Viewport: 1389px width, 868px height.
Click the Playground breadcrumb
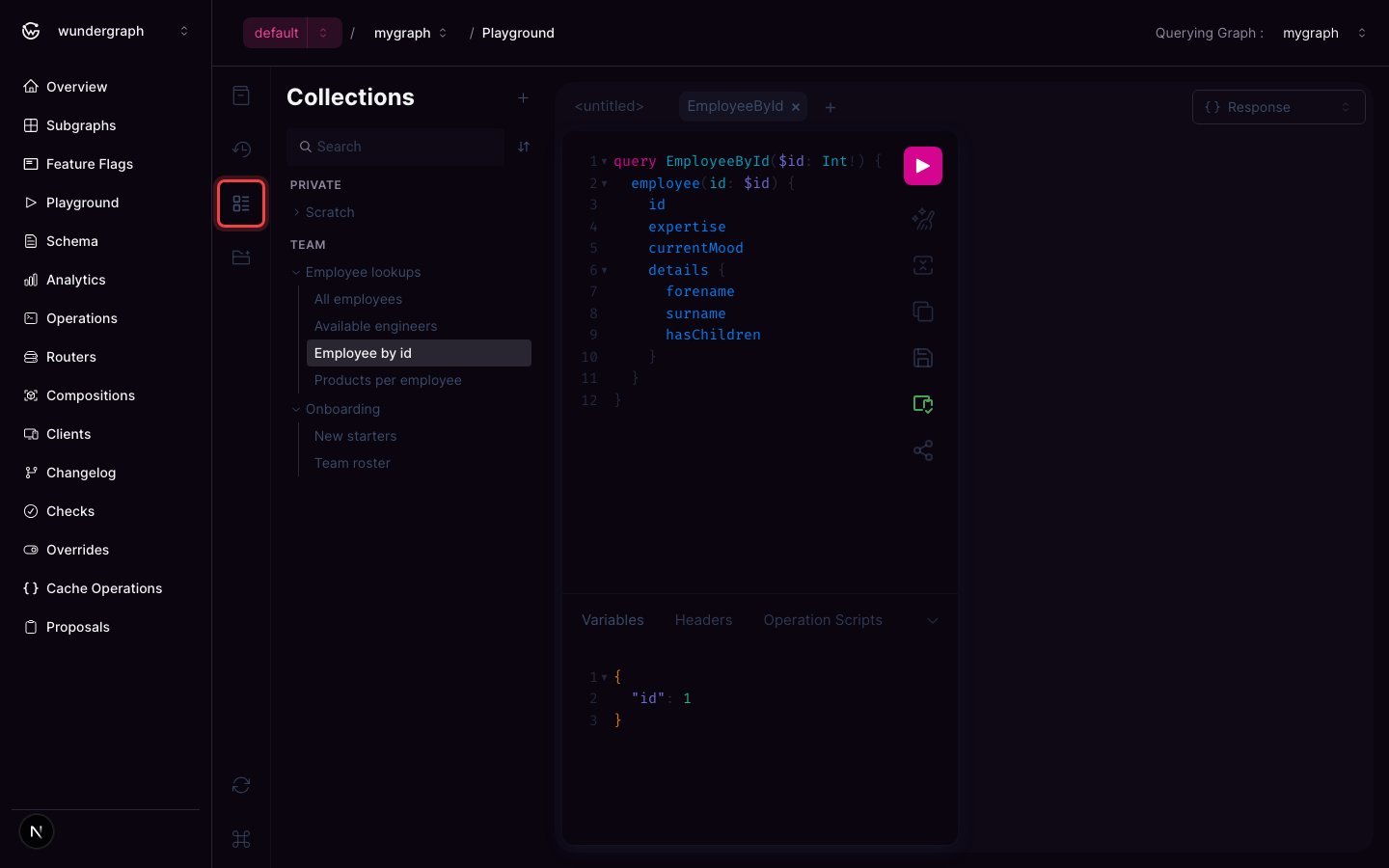click(518, 33)
